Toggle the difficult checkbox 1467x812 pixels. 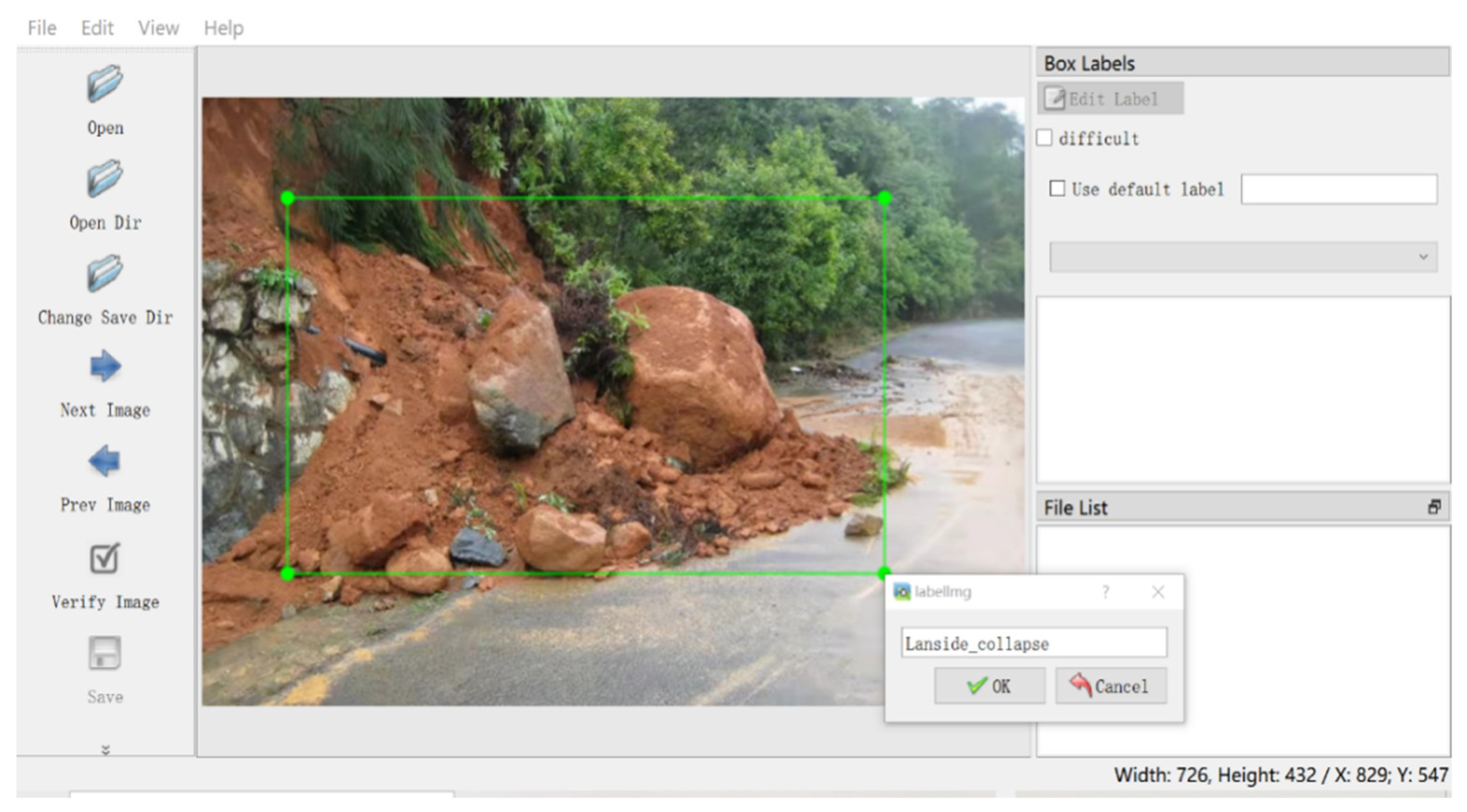(1044, 138)
